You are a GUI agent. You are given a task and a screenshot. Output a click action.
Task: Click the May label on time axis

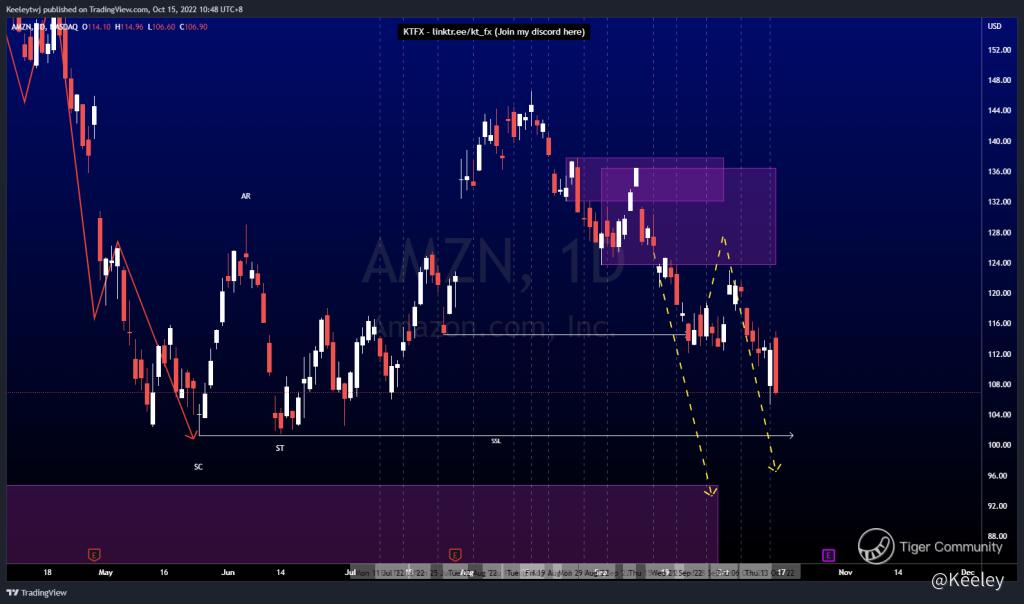pos(106,572)
